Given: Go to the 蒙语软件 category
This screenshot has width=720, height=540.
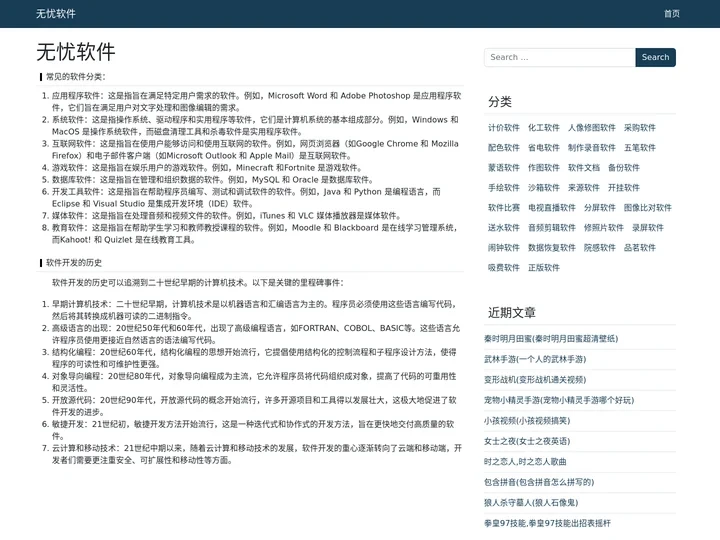Looking at the screenshot, I should coord(504,168).
